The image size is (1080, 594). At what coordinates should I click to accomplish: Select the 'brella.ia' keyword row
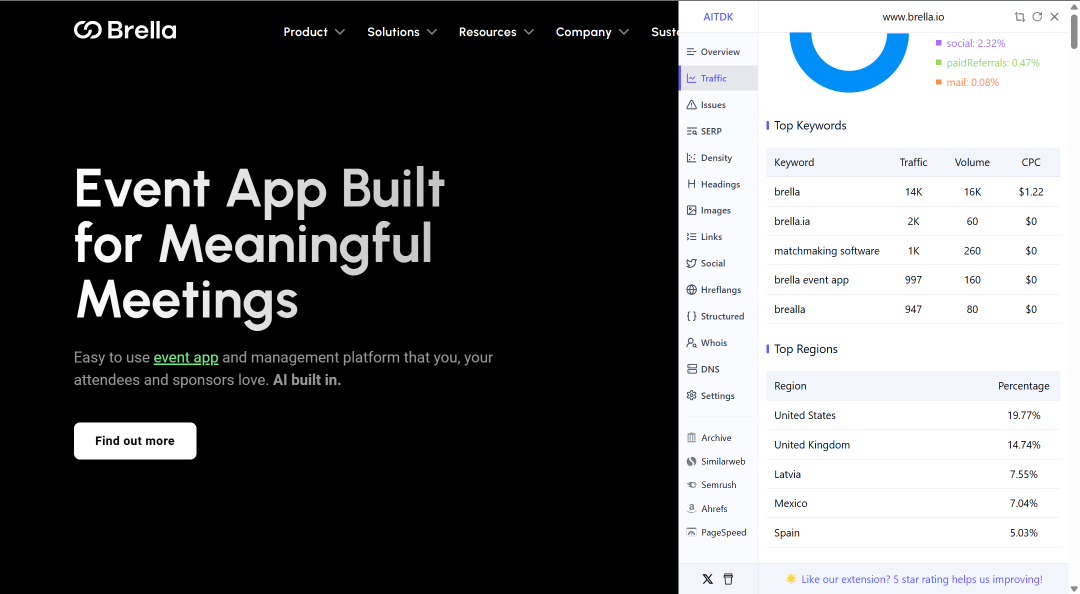pos(913,221)
